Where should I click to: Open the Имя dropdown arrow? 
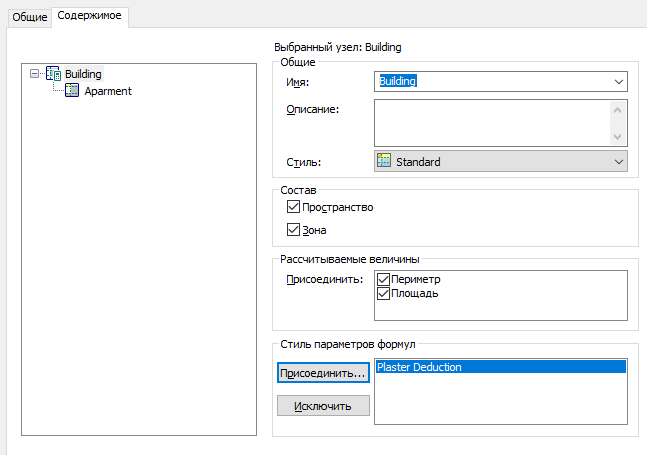pyautogui.click(x=619, y=81)
